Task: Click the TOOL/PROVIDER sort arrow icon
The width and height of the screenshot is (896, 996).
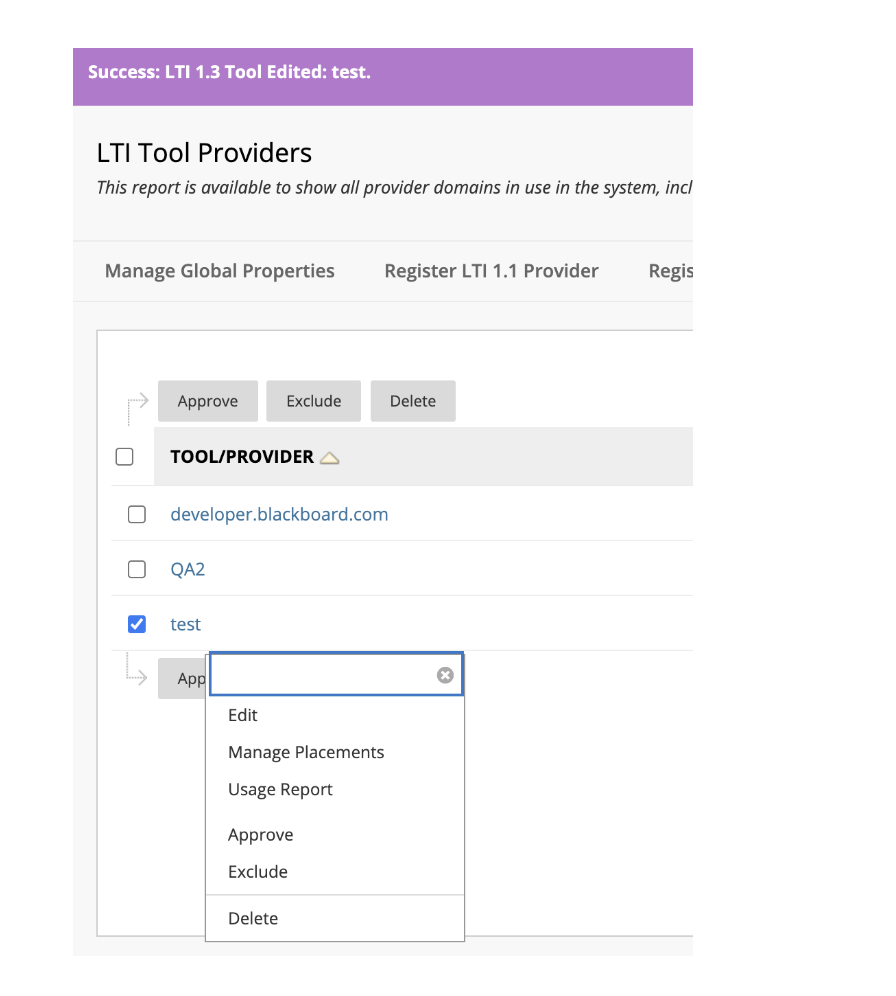Action: 330,457
